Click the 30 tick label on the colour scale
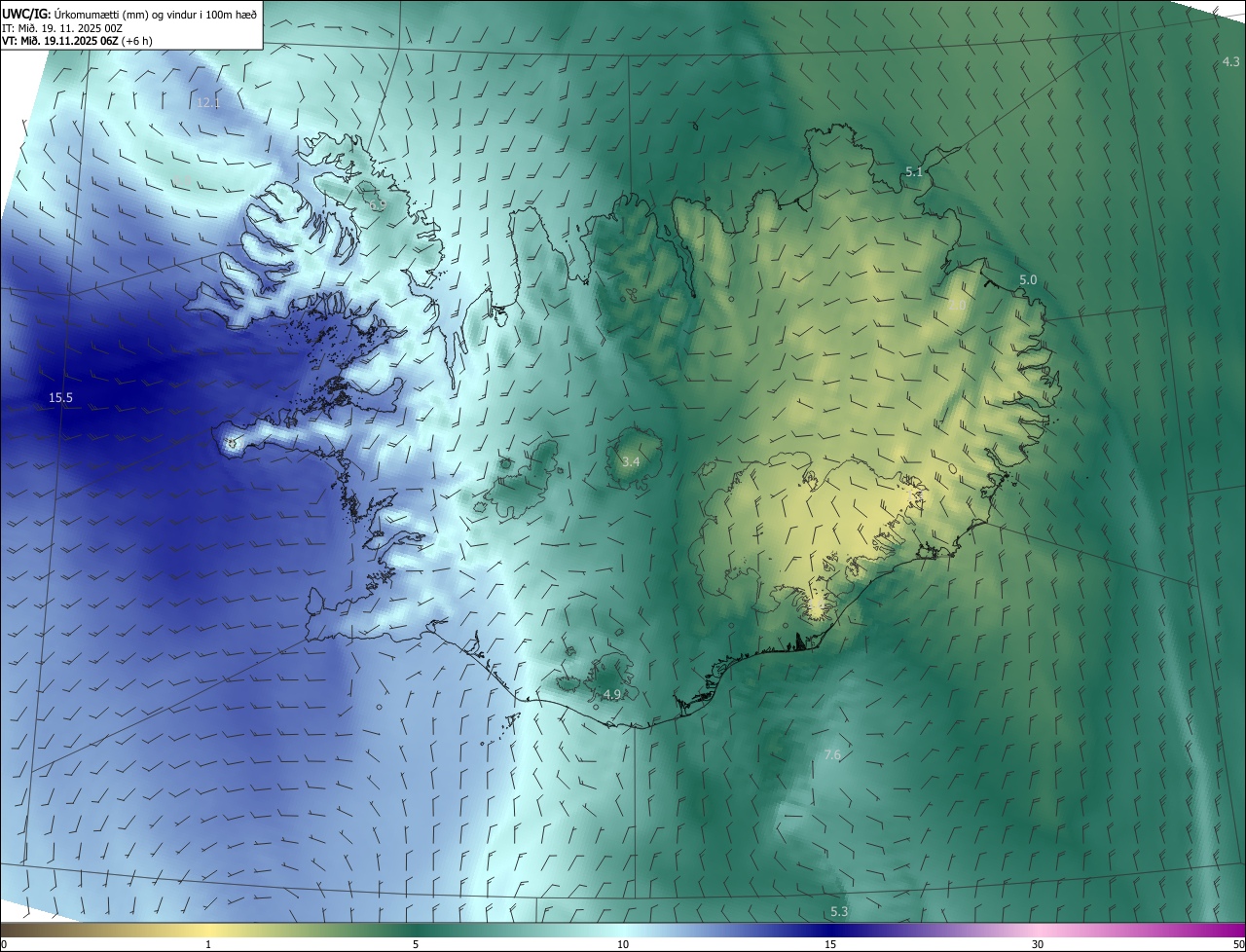This screenshot has height=952, width=1246. (x=1038, y=944)
